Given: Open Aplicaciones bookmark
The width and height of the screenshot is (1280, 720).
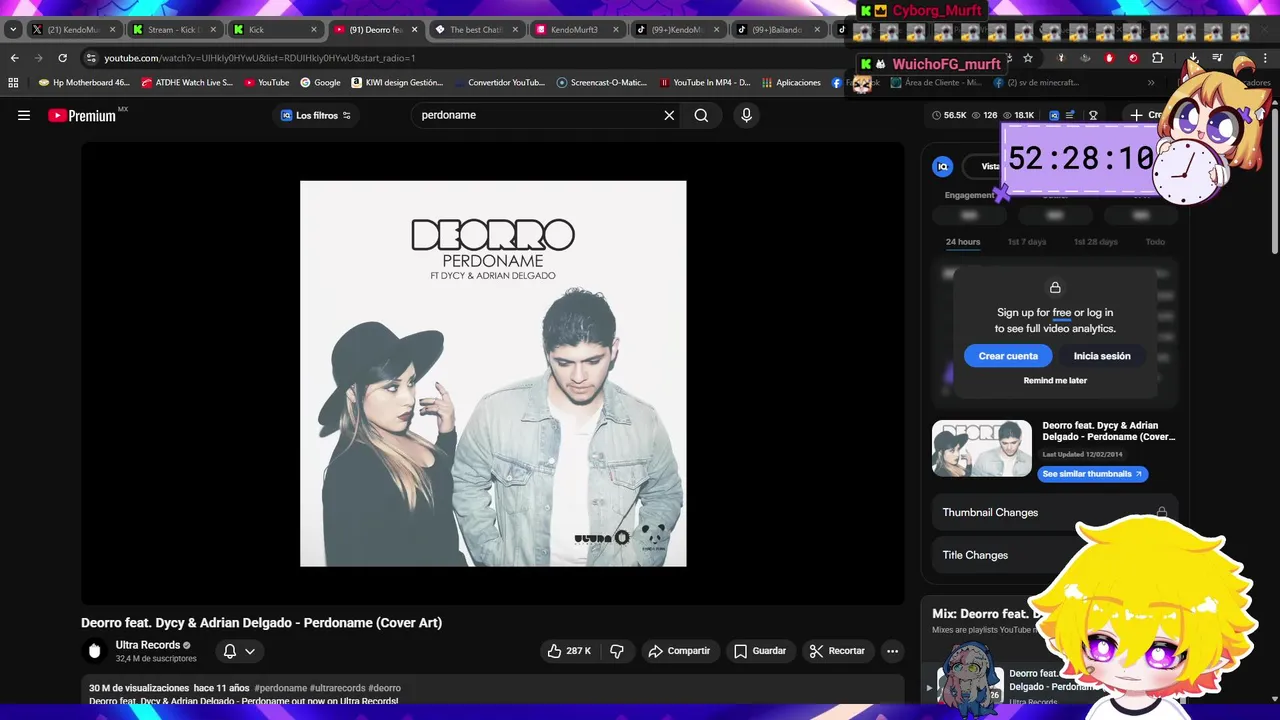Looking at the screenshot, I should (791, 83).
